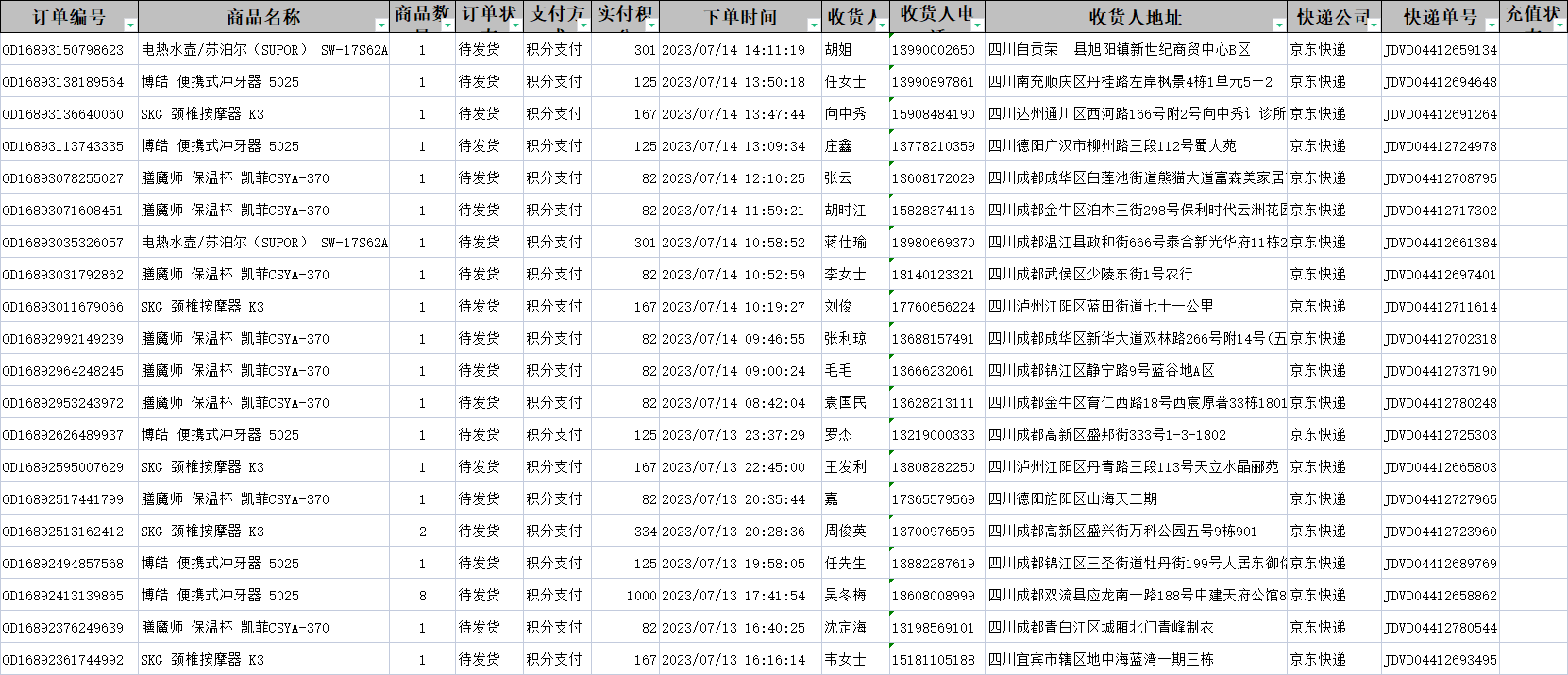The width and height of the screenshot is (1568, 675).
Task: Select tracking number JDVD04412665803
Action: [x=1441, y=467]
